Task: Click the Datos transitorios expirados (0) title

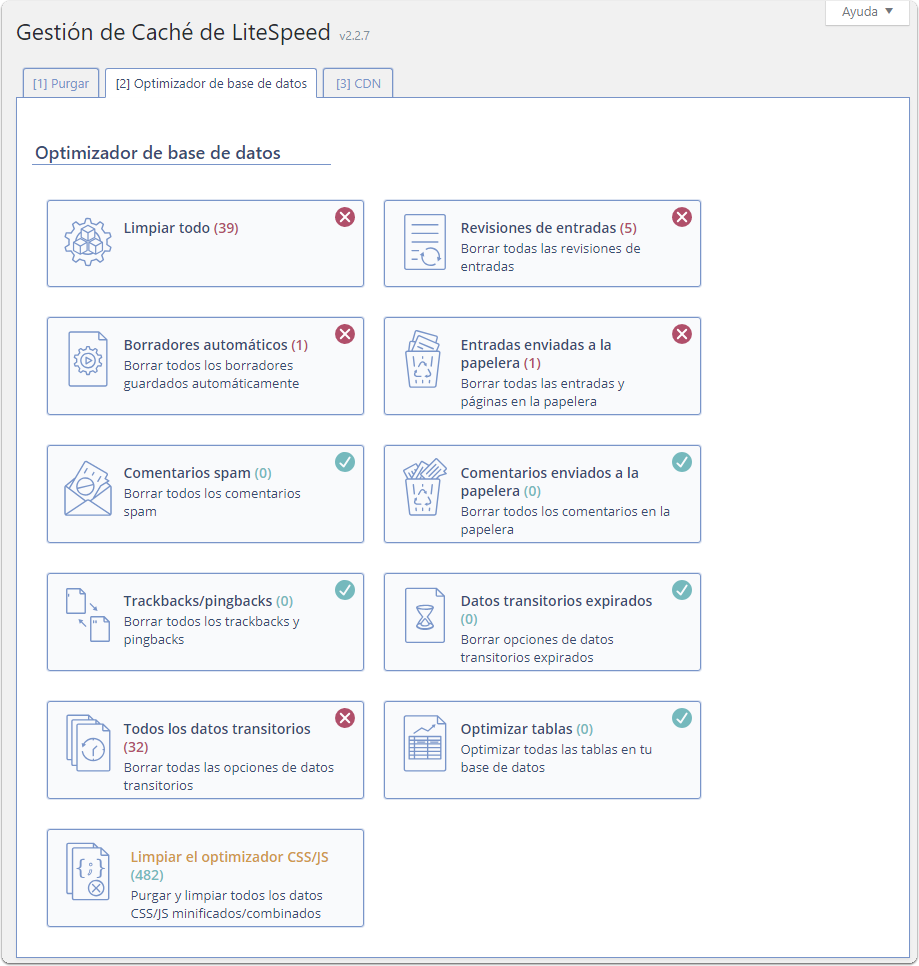Action: [556, 610]
